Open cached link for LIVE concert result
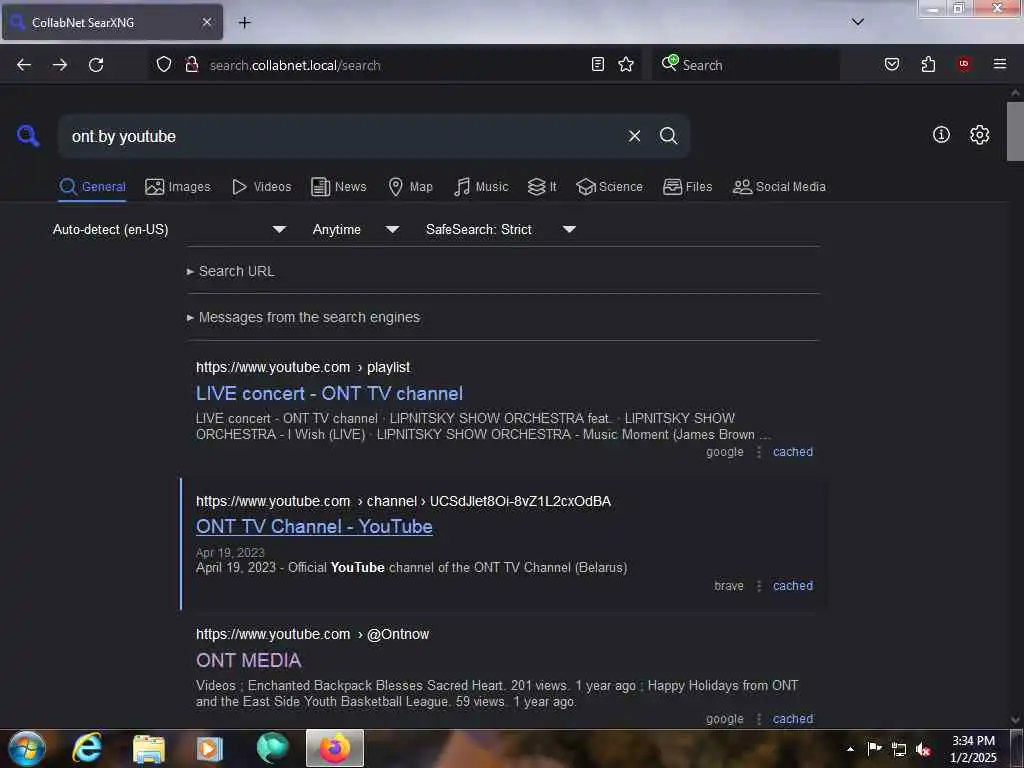This screenshot has width=1024, height=768. pos(793,452)
